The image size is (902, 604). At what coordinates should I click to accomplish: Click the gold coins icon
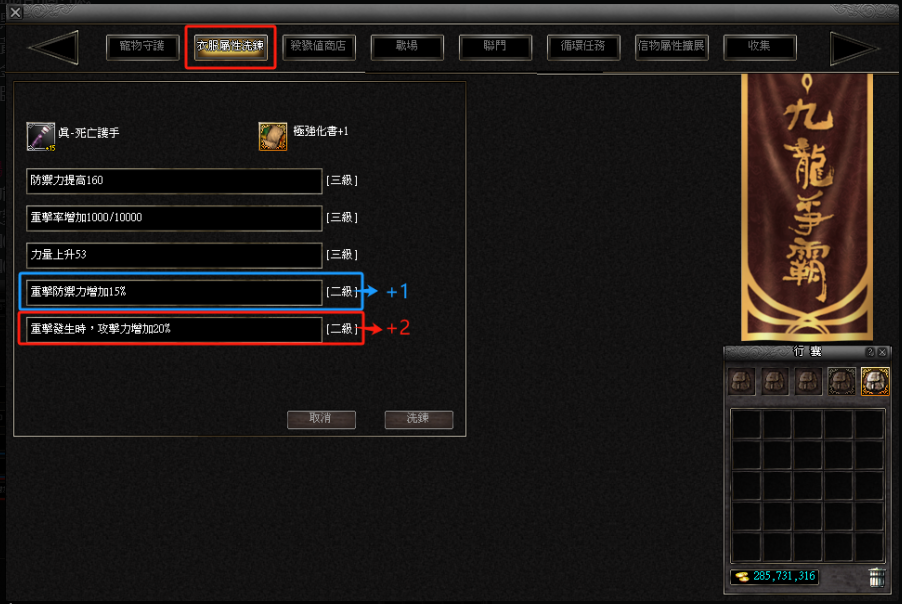(x=742, y=576)
